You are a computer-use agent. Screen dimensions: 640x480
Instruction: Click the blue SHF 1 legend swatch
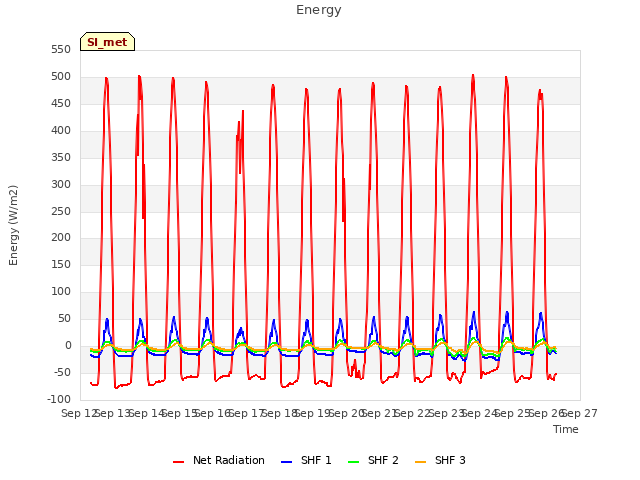pos(287,462)
